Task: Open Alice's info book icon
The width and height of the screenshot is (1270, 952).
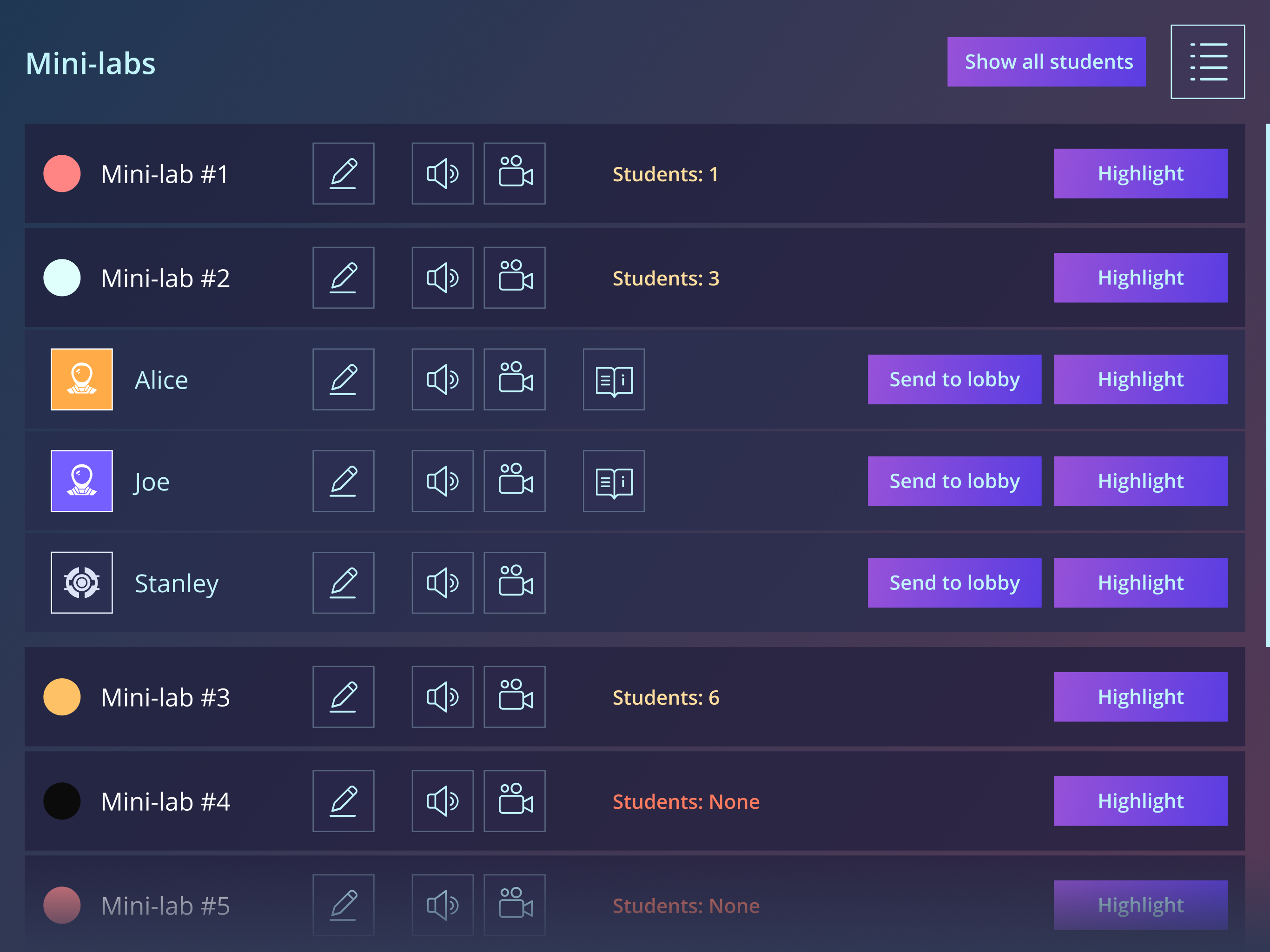Action: [x=614, y=379]
